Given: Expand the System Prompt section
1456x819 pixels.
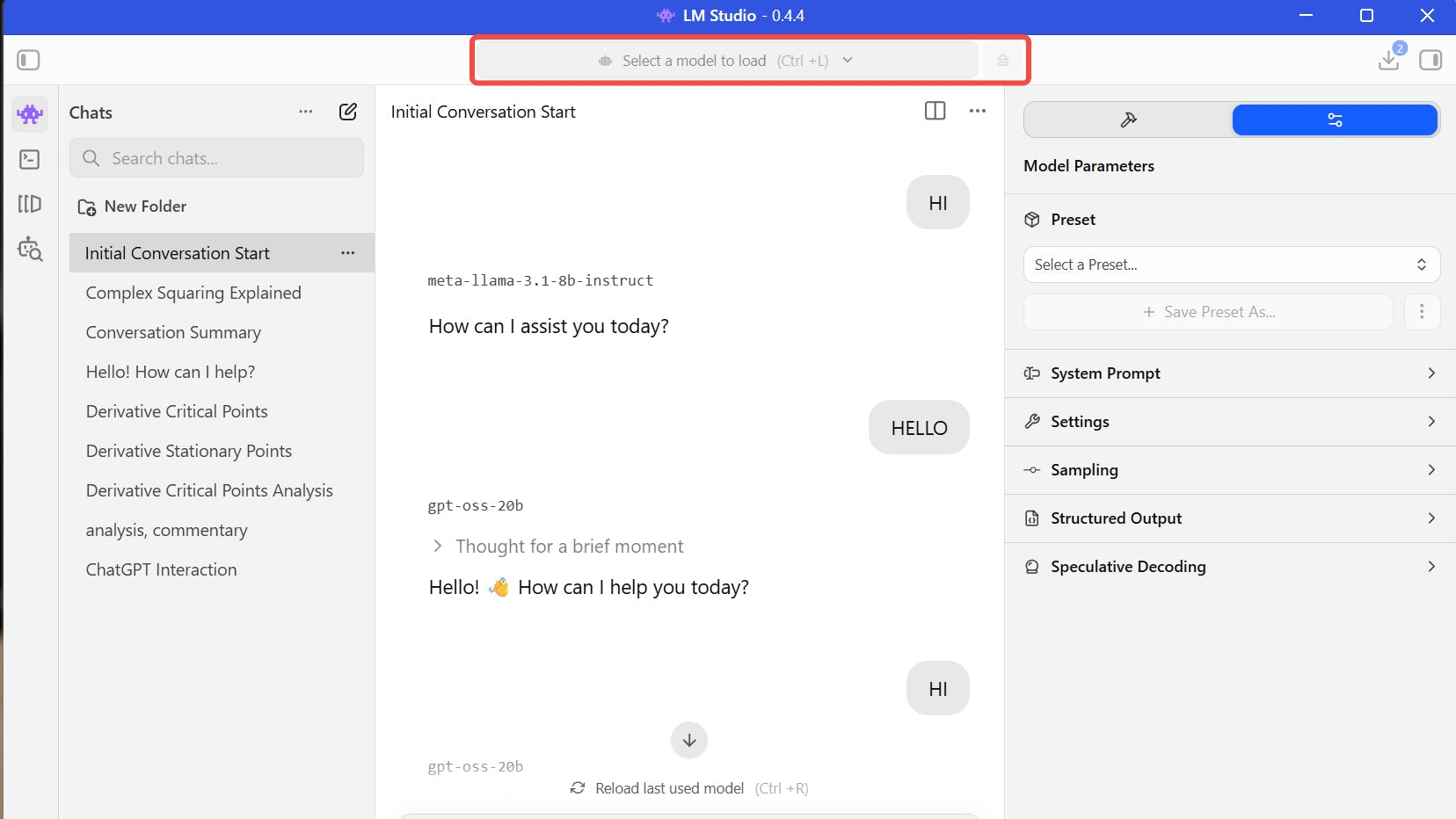Looking at the screenshot, I should (1230, 373).
